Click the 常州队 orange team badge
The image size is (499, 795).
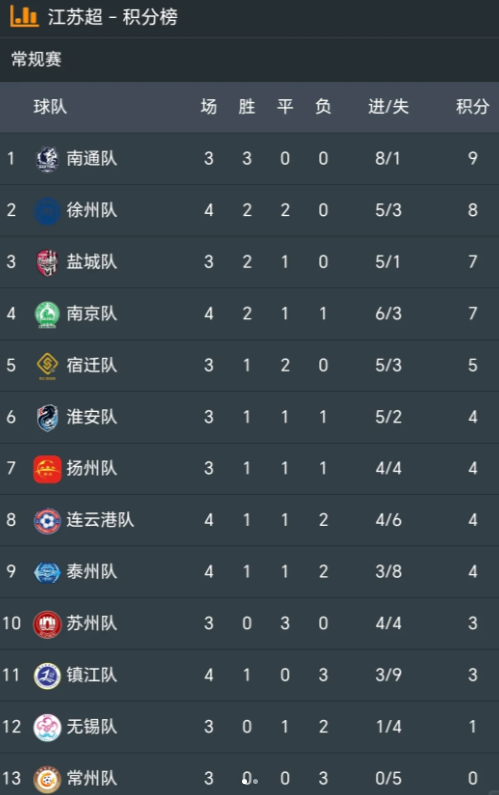[47, 779]
